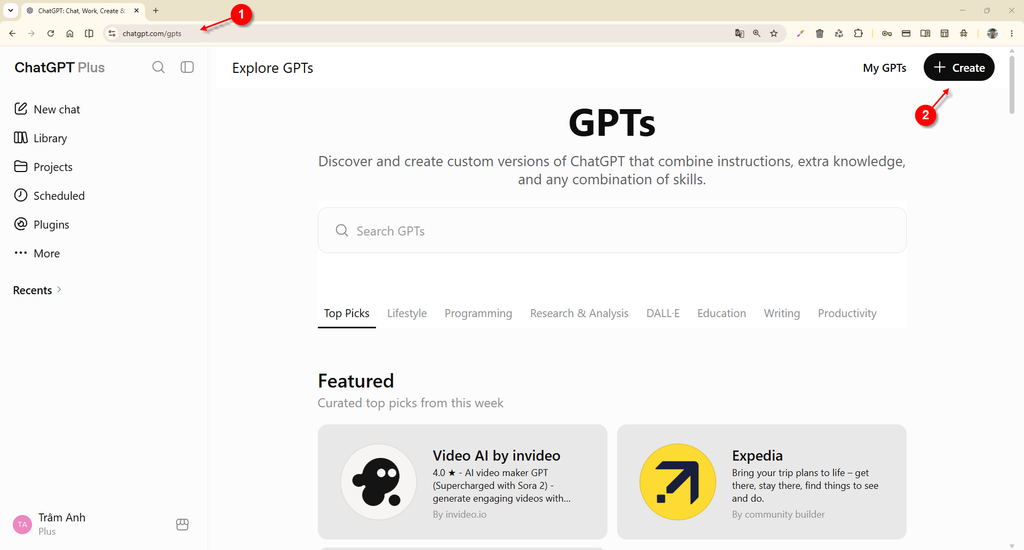
Task: Click the browser Home icon
Action: pos(70,33)
